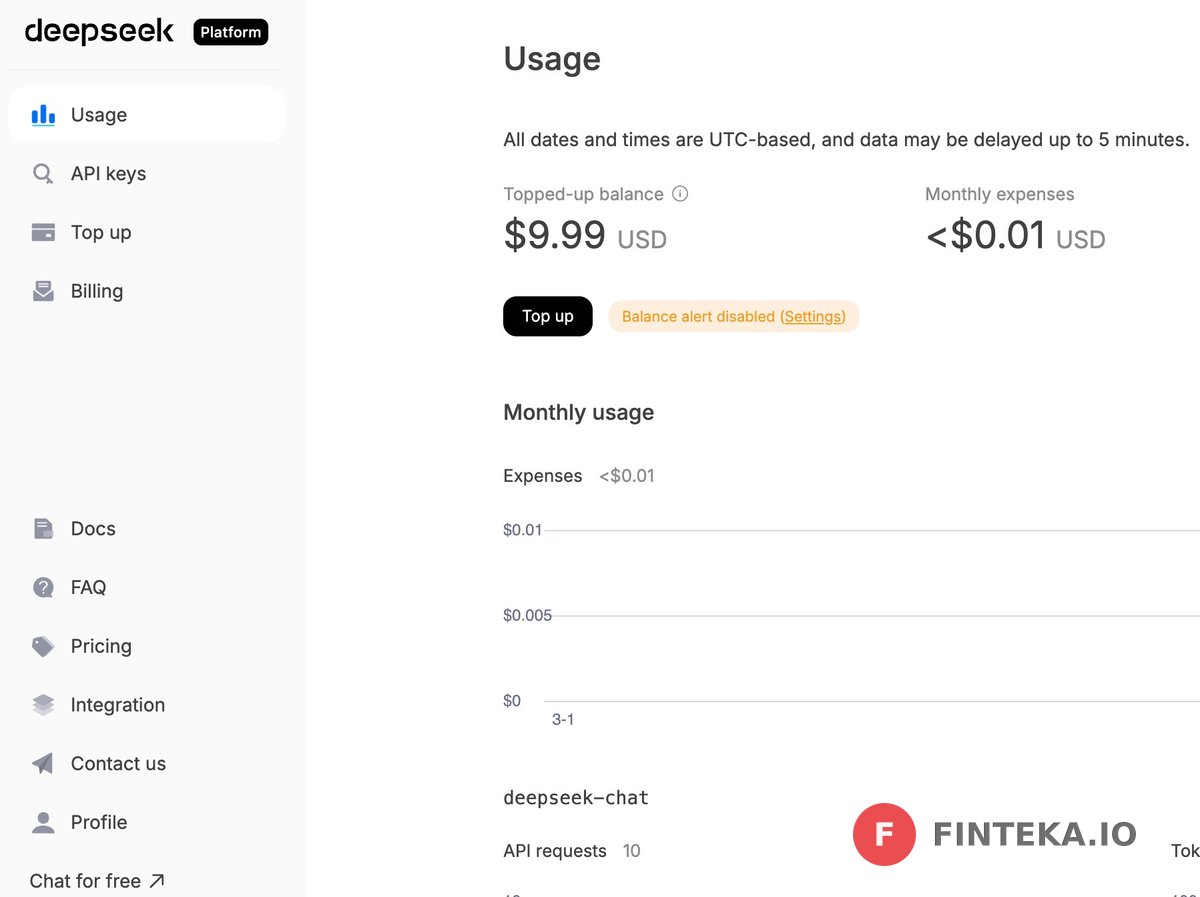Click the Contact us paper plane icon
This screenshot has height=897, width=1200.
click(x=43, y=764)
